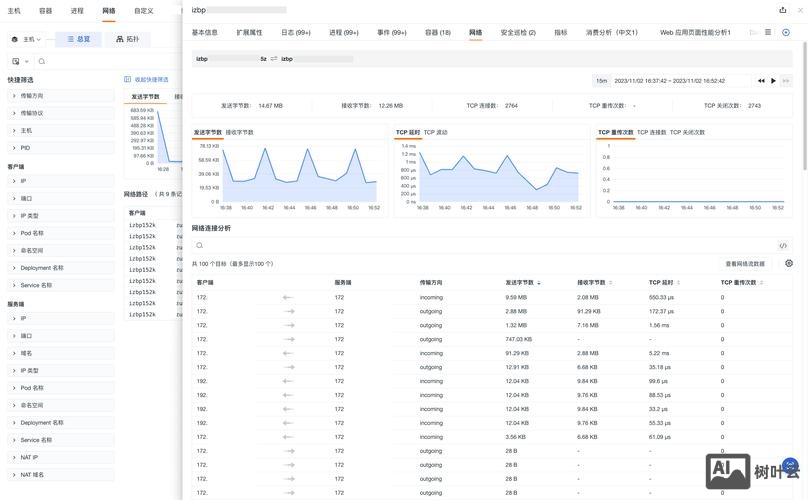Click the rewind time range icon
The height and width of the screenshot is (500, 808).
(x=761, y=81)
